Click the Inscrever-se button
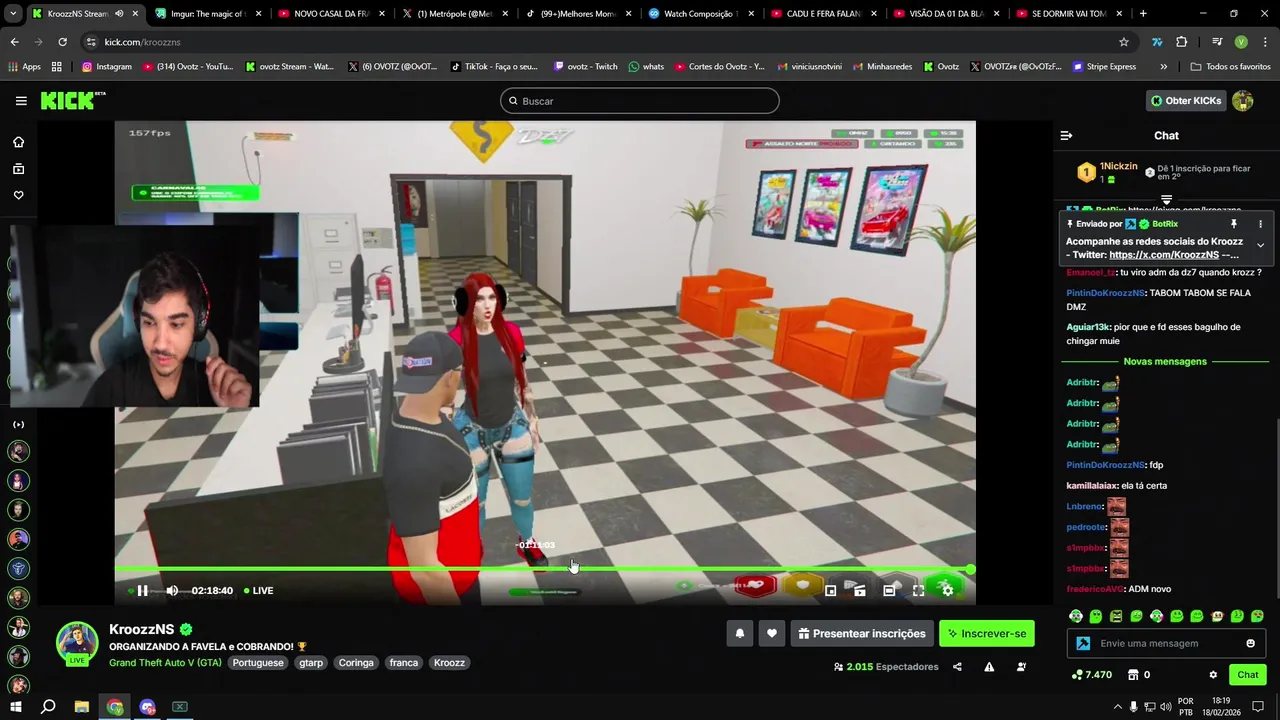1280x720 pixels. pos(987,633)
